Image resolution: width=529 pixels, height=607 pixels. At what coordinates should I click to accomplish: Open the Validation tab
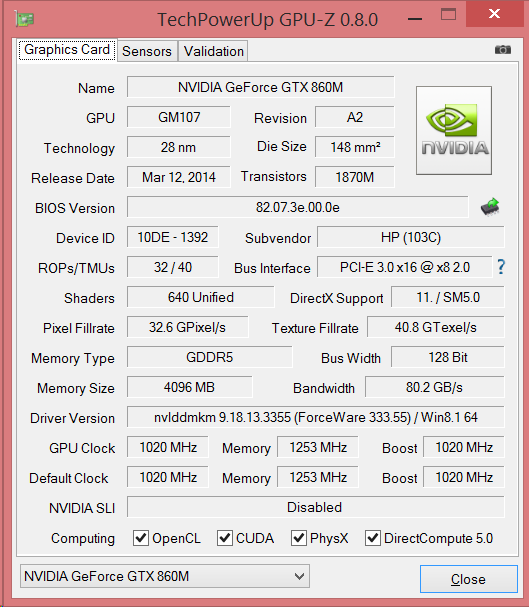coord(214,51)
